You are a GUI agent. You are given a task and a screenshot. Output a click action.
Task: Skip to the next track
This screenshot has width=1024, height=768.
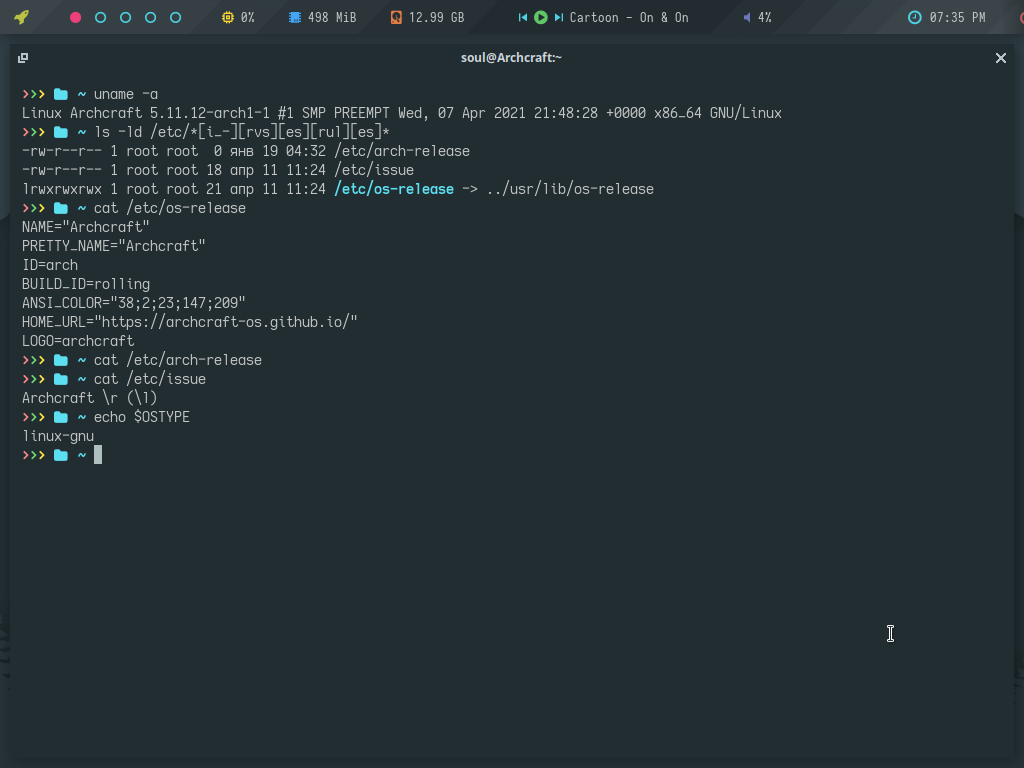point(558,18)
